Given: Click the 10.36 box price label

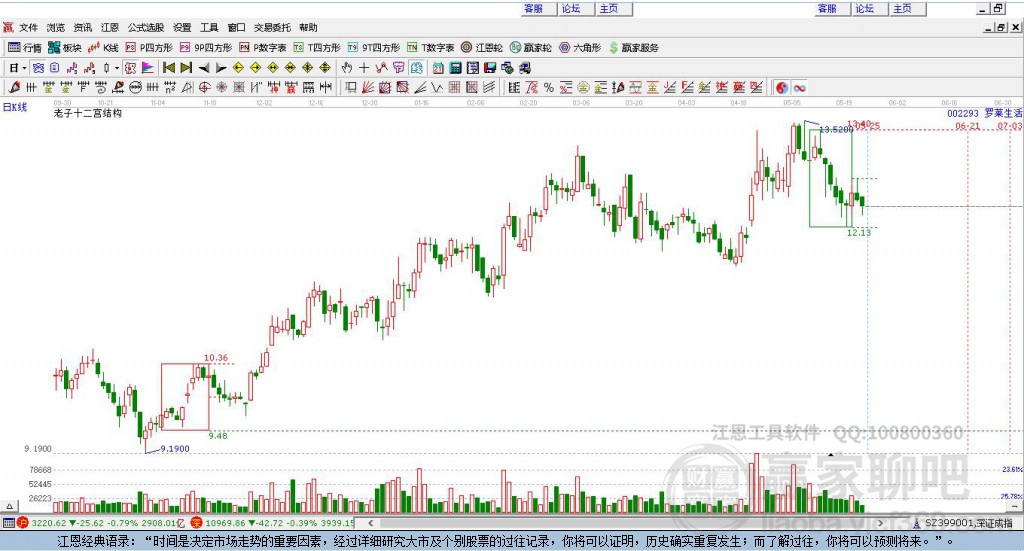Looking at the screenshot, I should click(216, 357).
